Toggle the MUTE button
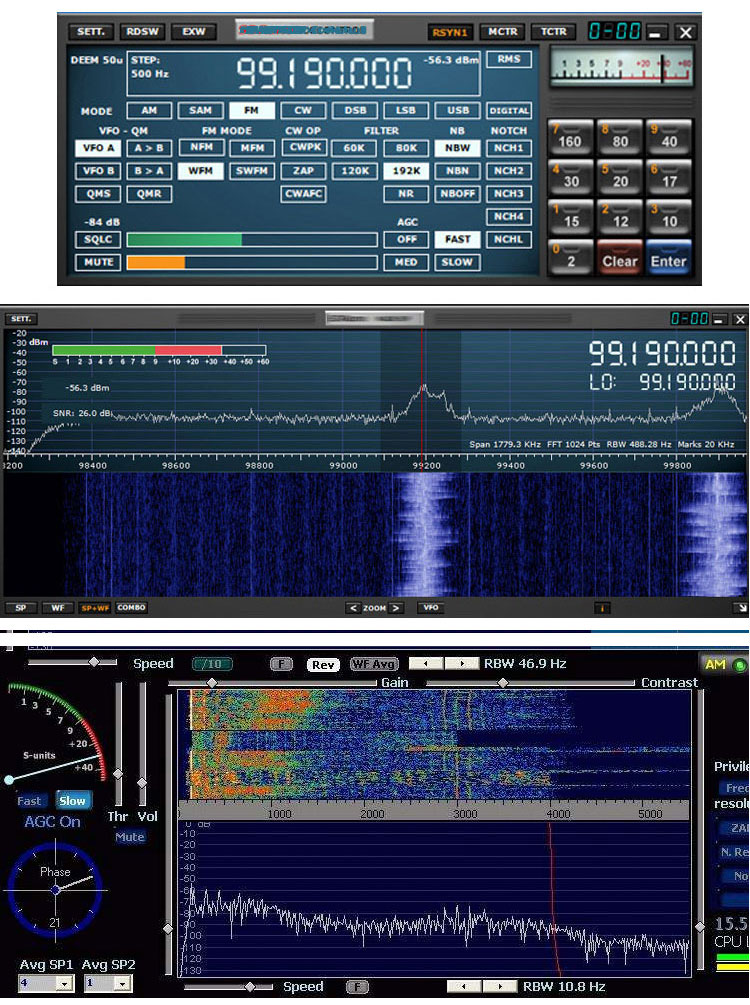750x1005 pixels. (x=97, y=262)
